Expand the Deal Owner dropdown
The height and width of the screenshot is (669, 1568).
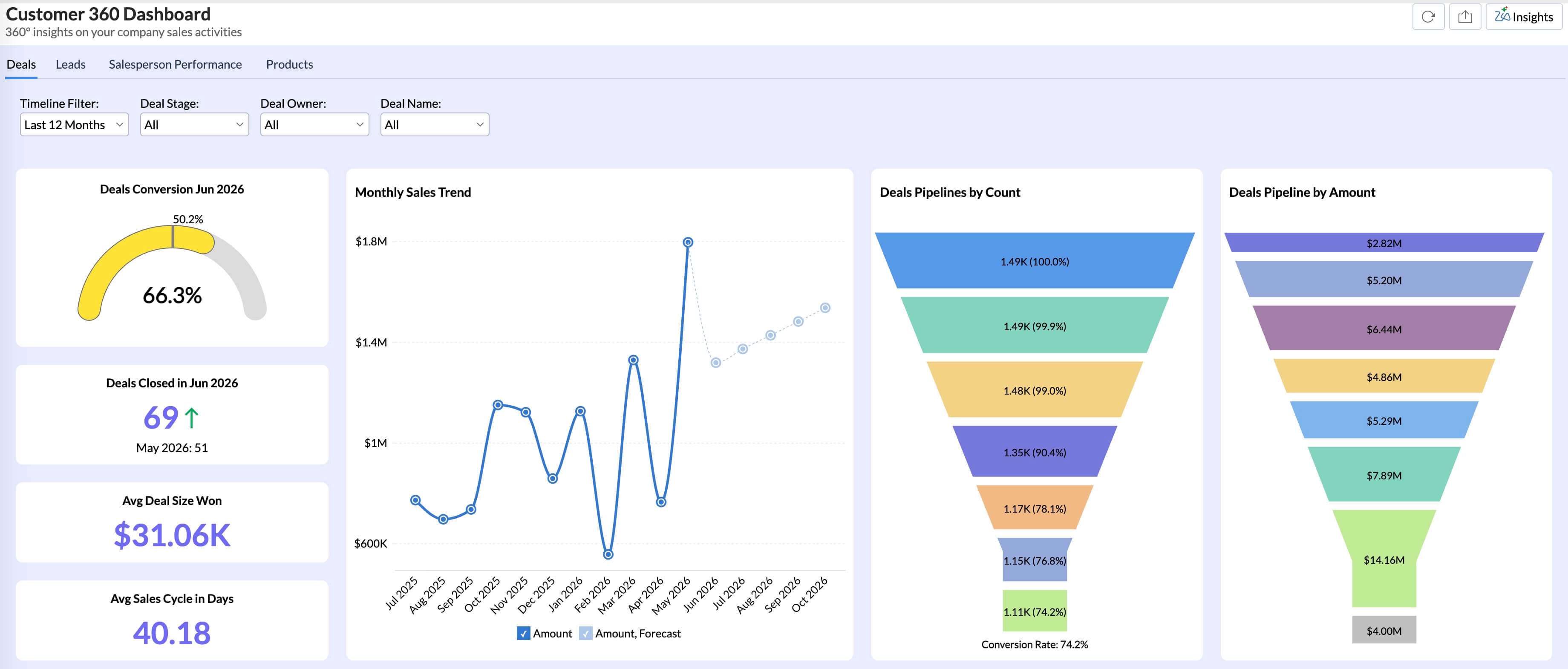(315, 124)
